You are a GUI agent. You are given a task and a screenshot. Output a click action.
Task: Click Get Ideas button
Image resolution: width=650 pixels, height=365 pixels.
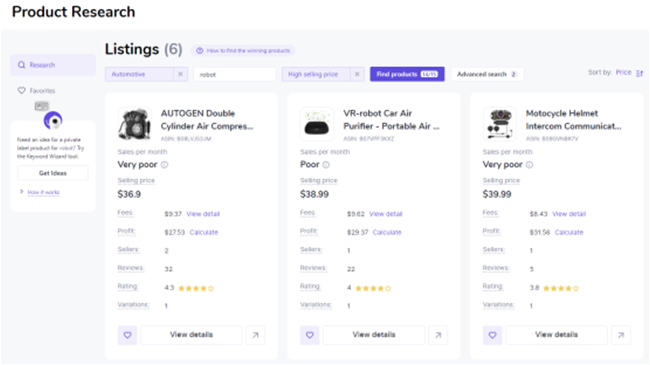click(53, 173)
